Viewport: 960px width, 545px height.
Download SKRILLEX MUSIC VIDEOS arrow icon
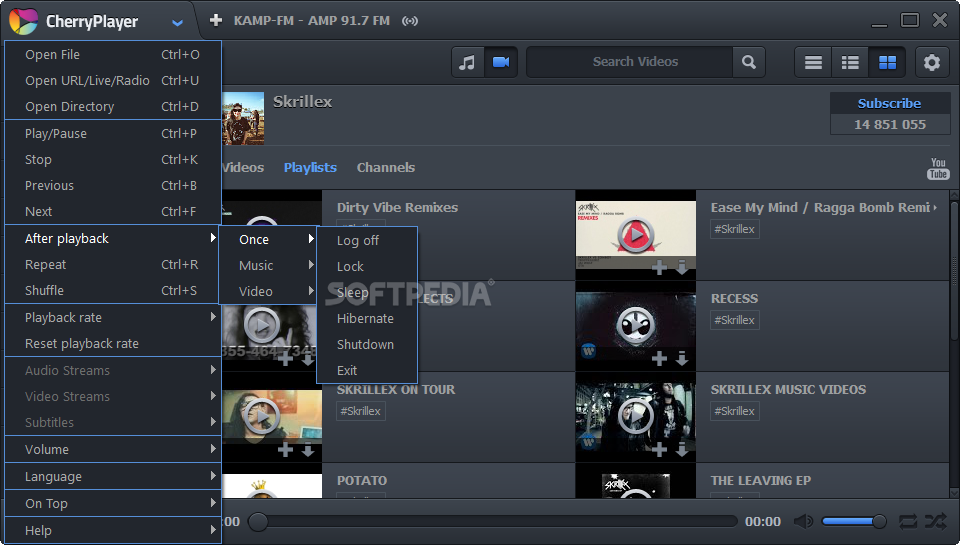click(x=682, y=450)
